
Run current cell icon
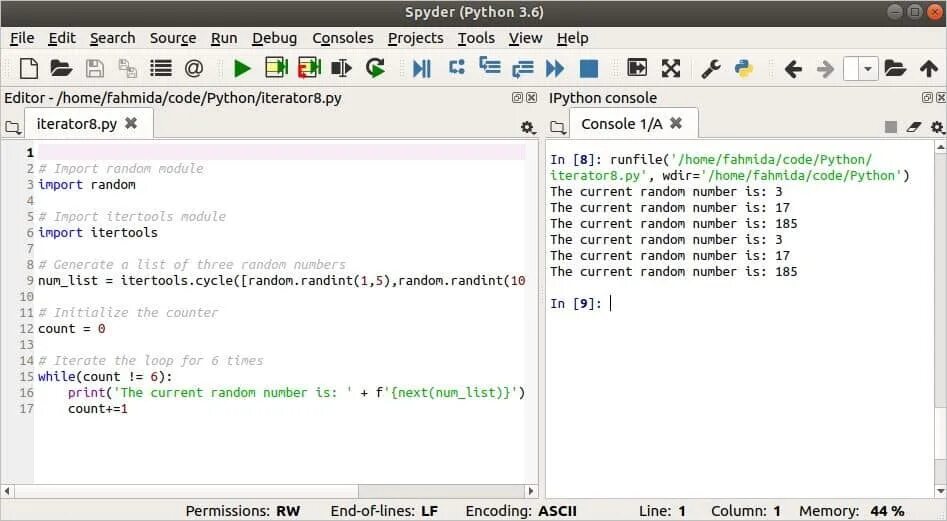coord(277,68)
